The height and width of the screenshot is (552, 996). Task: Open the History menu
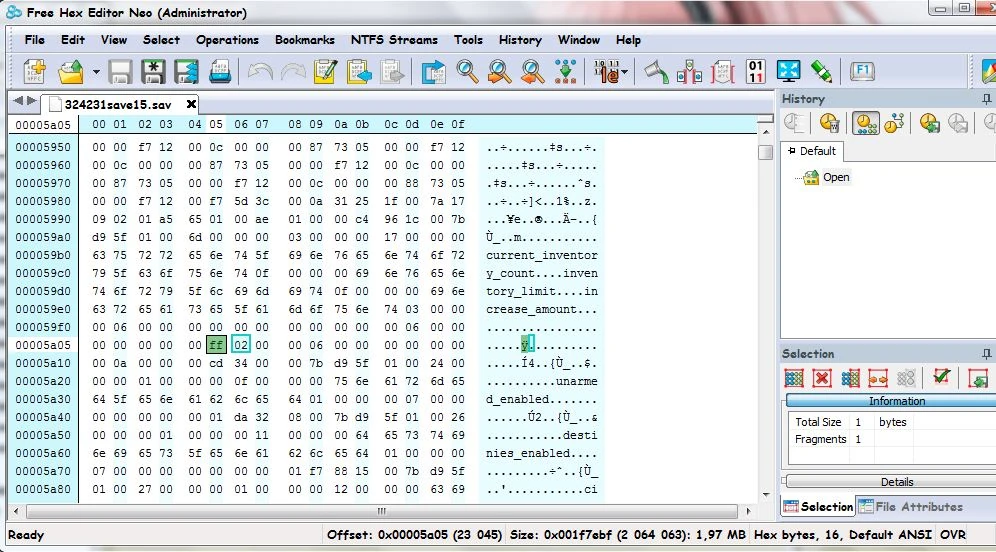(x=520, y=39)
